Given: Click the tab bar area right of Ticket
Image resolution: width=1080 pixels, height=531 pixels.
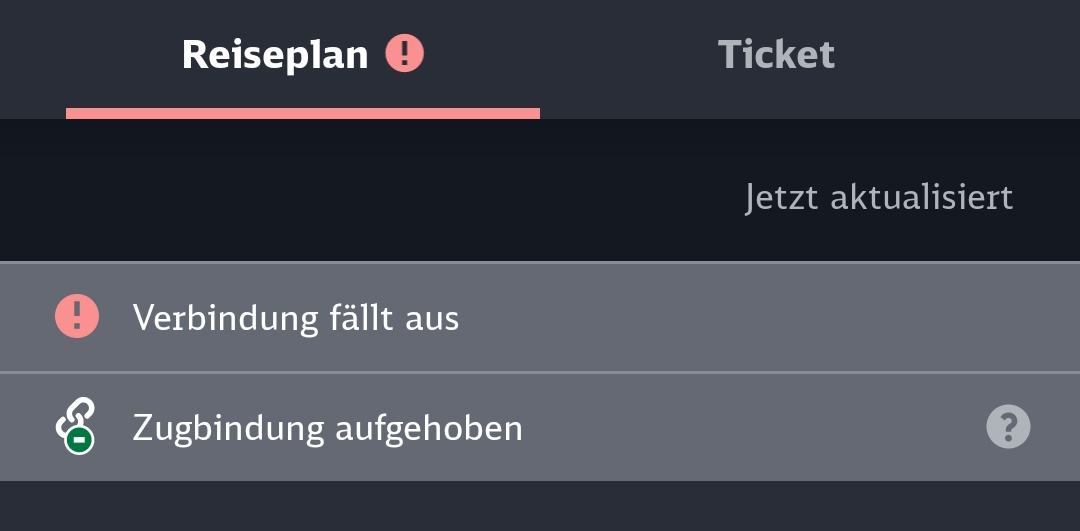Looking at the screenshot, I should pos(960,54).
